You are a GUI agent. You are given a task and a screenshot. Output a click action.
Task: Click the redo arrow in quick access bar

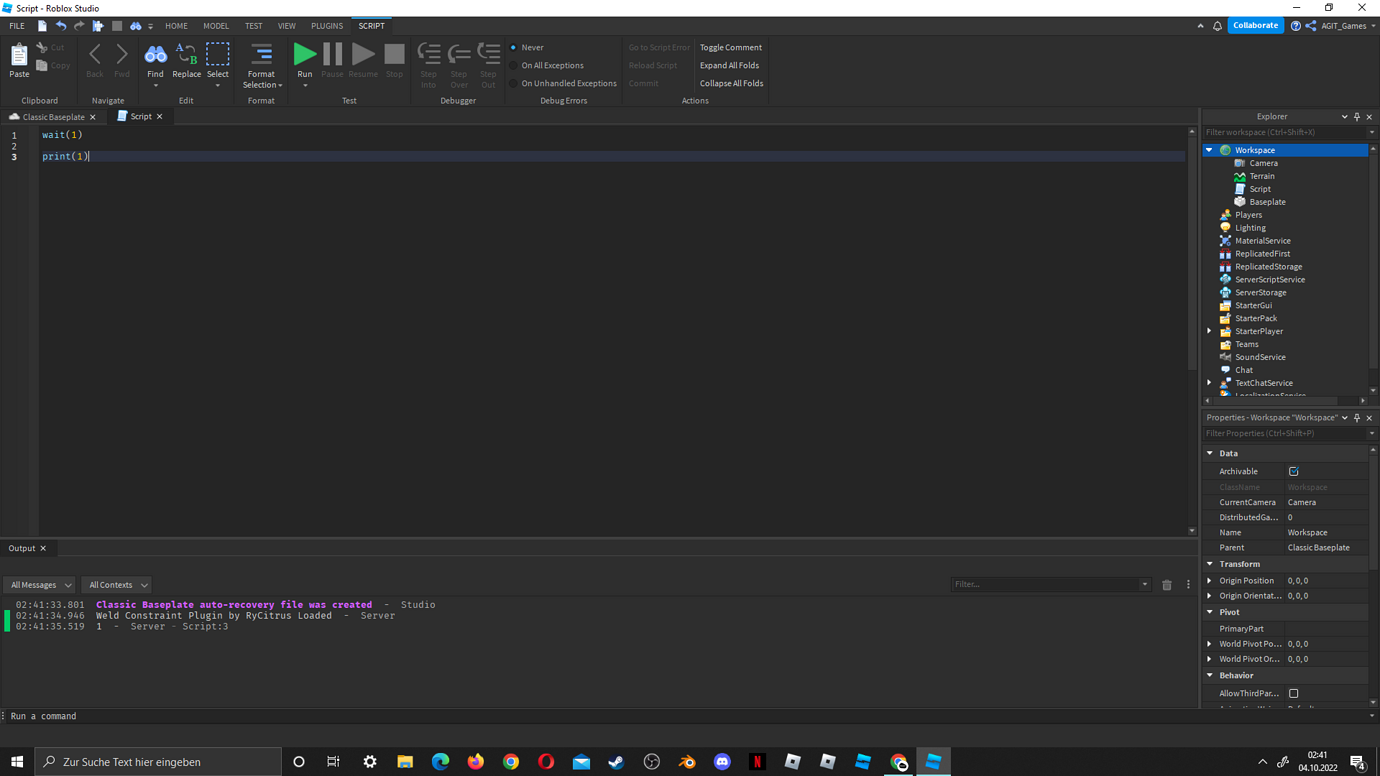click(x=79, y=26)
